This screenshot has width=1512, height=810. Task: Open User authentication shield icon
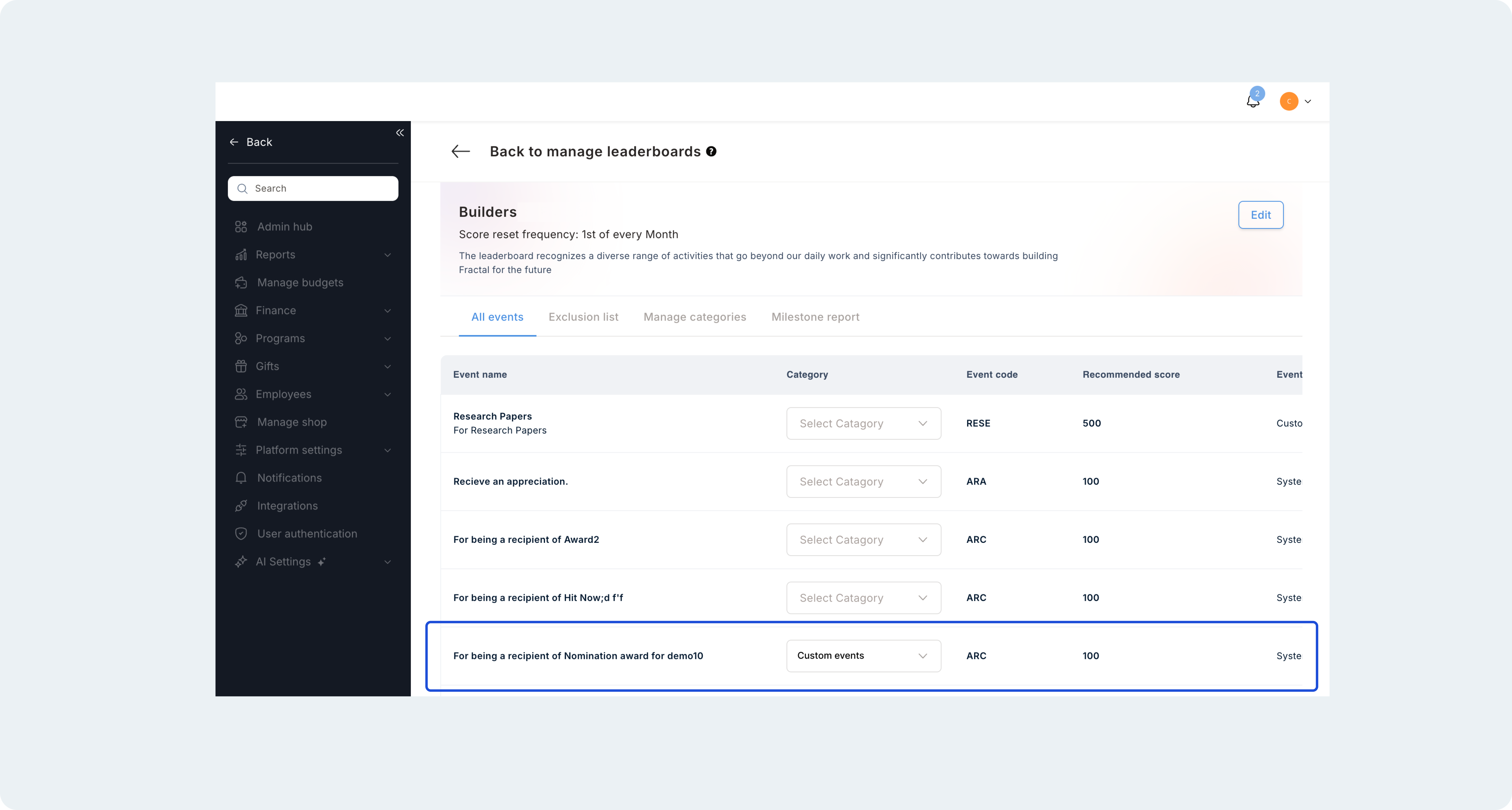click(x=241, y=534)
